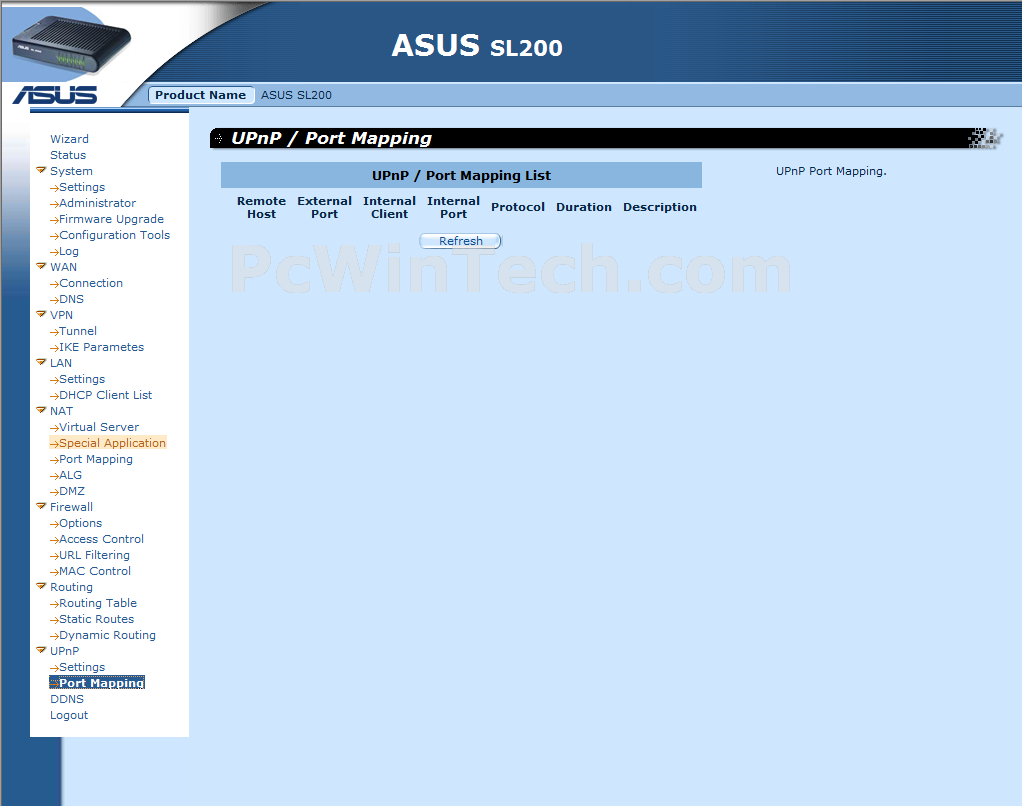
Task: Click the Firewall menu label
Action: (72, 507)
